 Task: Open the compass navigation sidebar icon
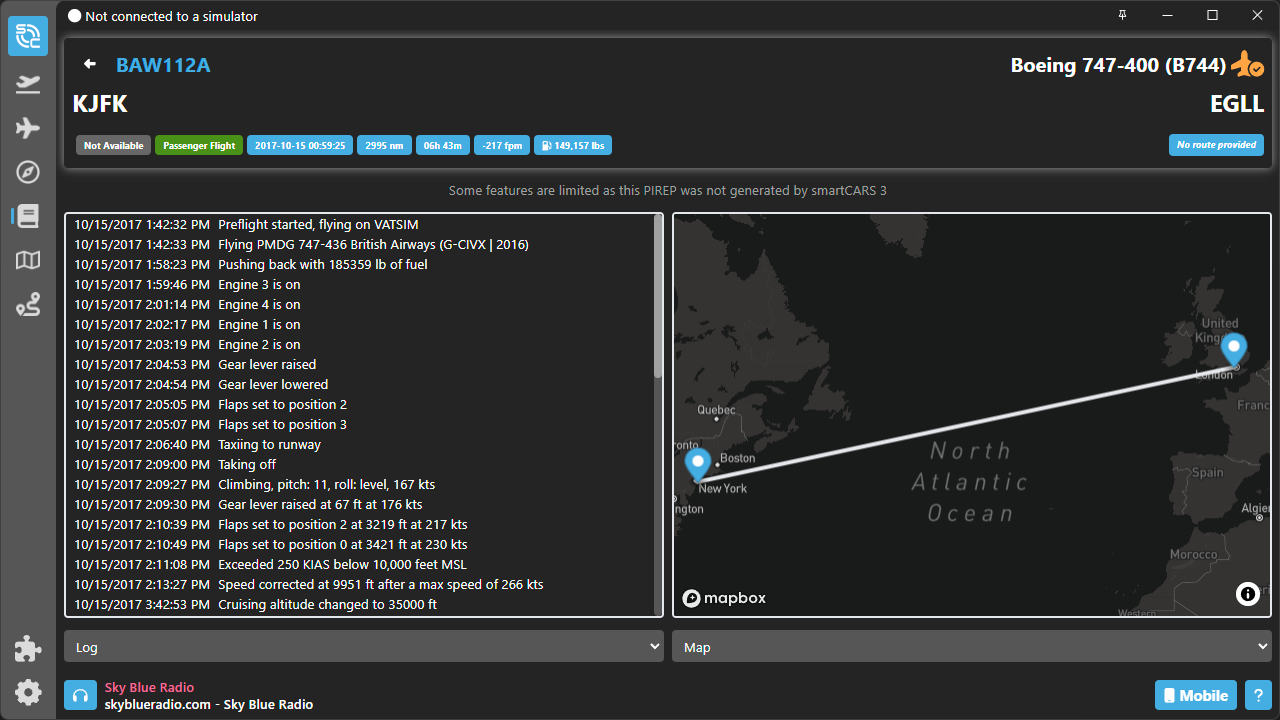pos(28,172)
